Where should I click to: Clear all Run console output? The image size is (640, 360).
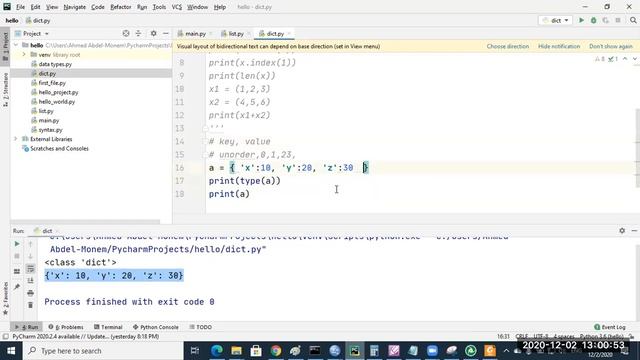[30, 305]
